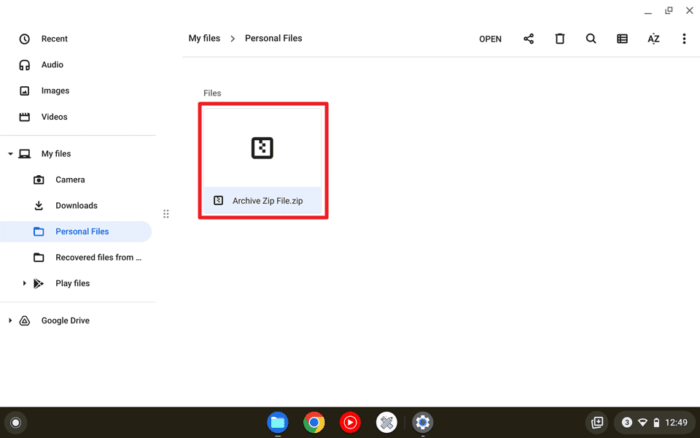Click the battery status icon
The height and width of the screenshot is (438, 700).
[x=656, y=422]
